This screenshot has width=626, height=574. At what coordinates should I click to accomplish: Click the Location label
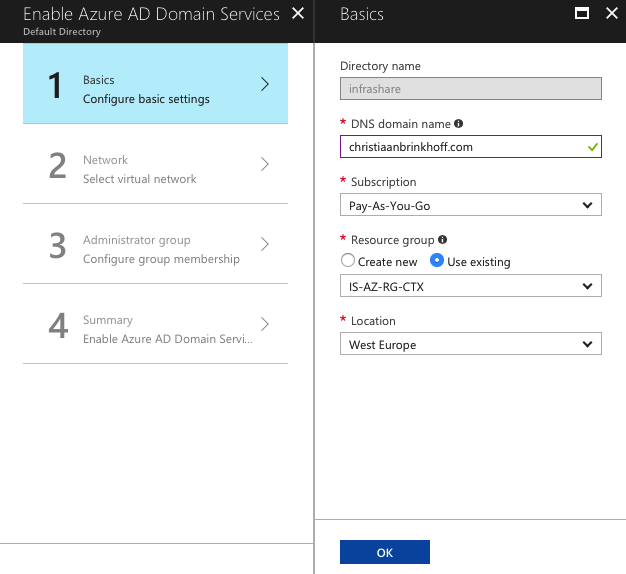pos(373,321)
